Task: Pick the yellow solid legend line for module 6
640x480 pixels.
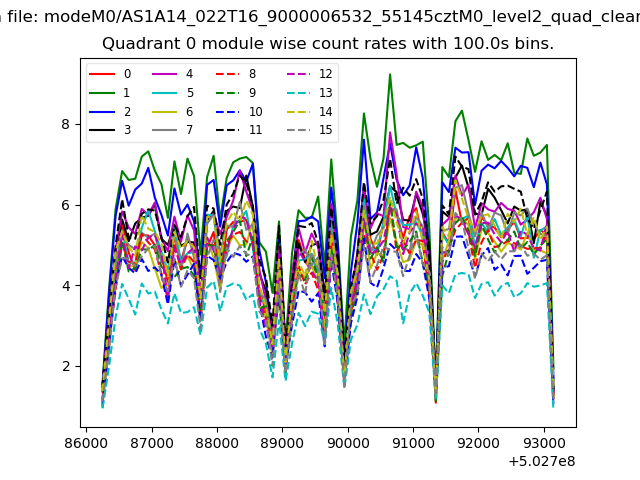Action: coord(165,112)
